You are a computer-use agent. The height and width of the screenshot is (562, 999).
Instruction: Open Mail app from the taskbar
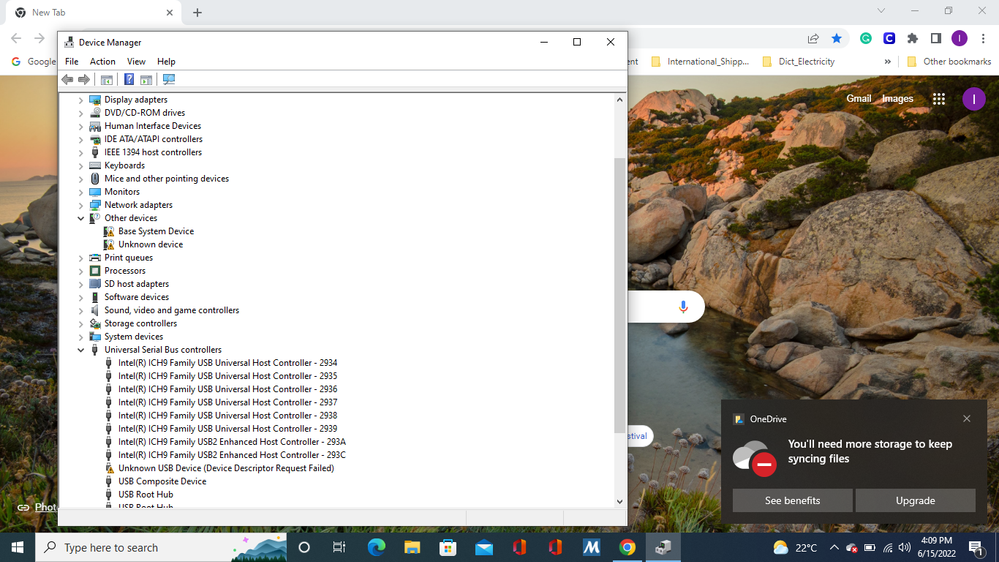click(484, 547)
